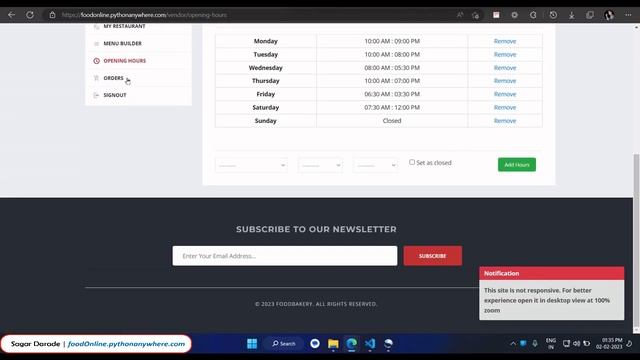Click the red Subscribe button
Viewport: 640px width, 360px height.
[x=433, y=256]
